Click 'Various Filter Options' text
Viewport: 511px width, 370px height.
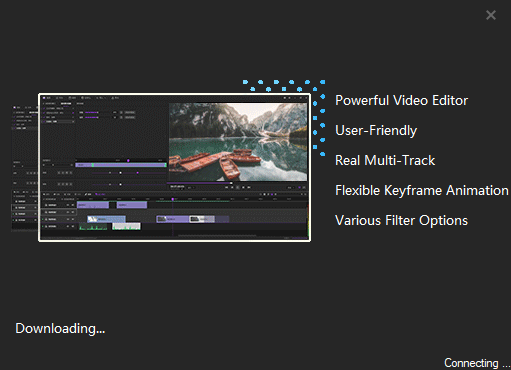pyautogui.click(x=401, y=220)
